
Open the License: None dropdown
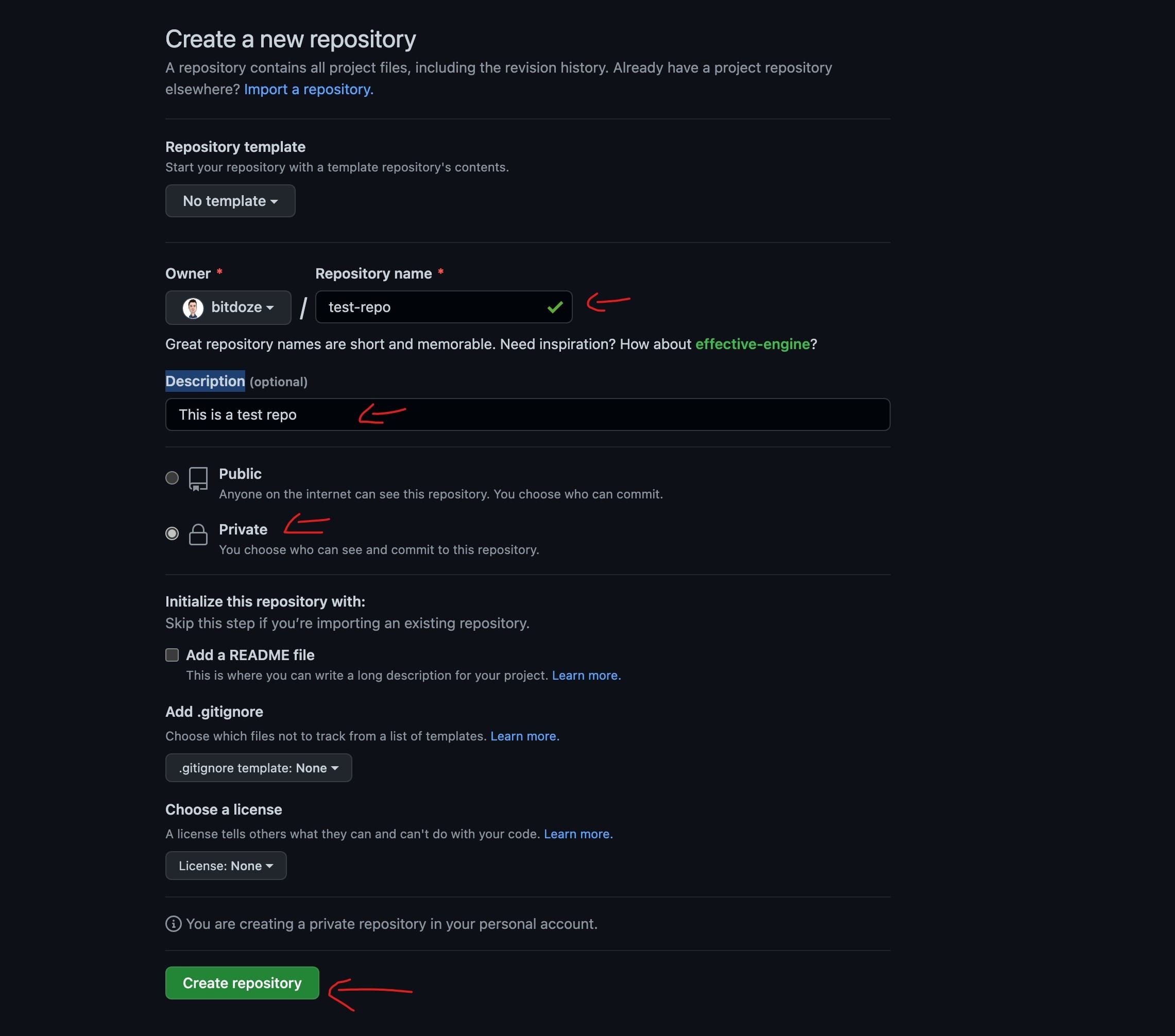(225, 866)
